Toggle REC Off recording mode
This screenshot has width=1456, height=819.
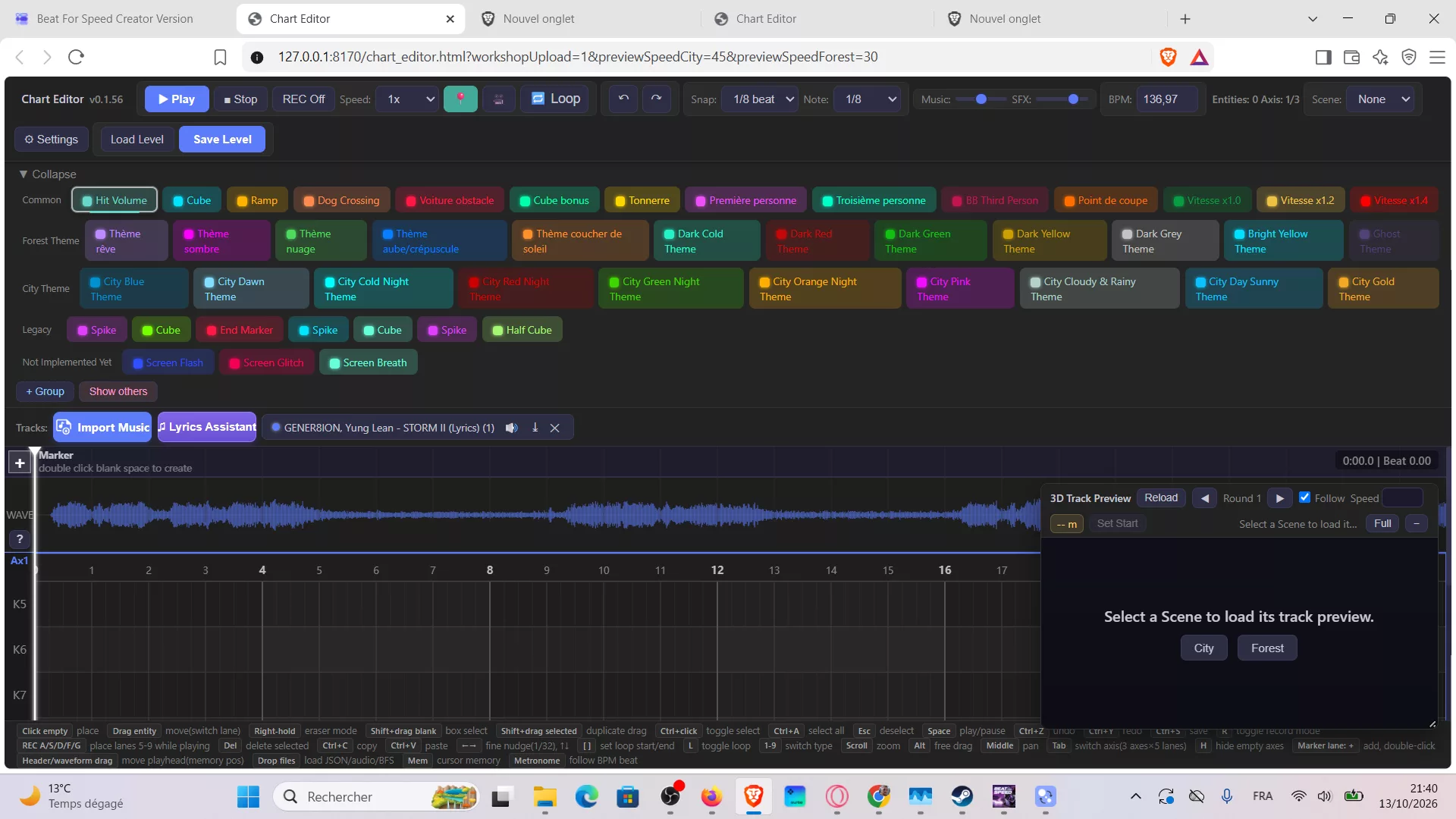303,99
